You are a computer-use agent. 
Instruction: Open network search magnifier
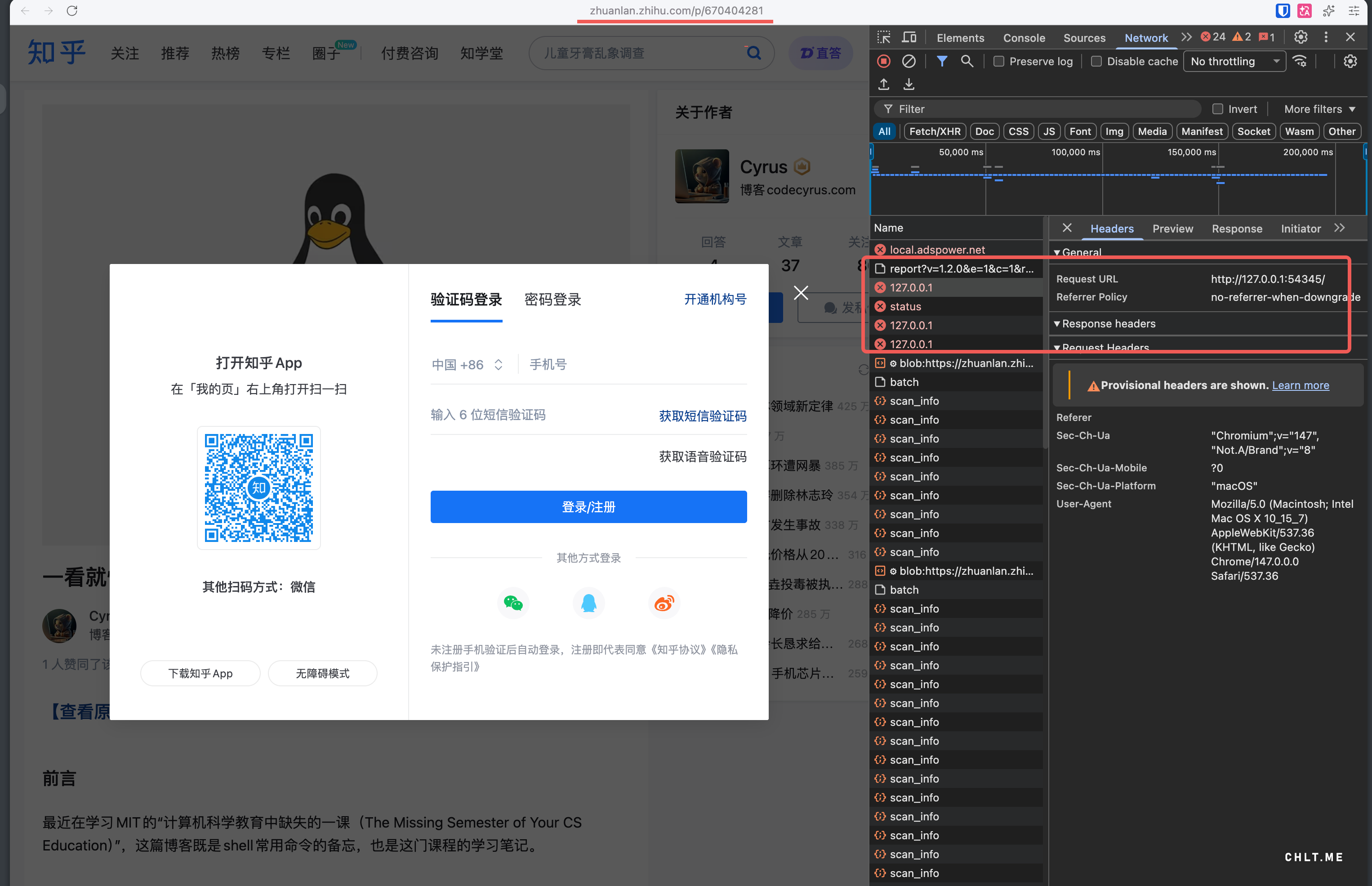click(967, 61)
